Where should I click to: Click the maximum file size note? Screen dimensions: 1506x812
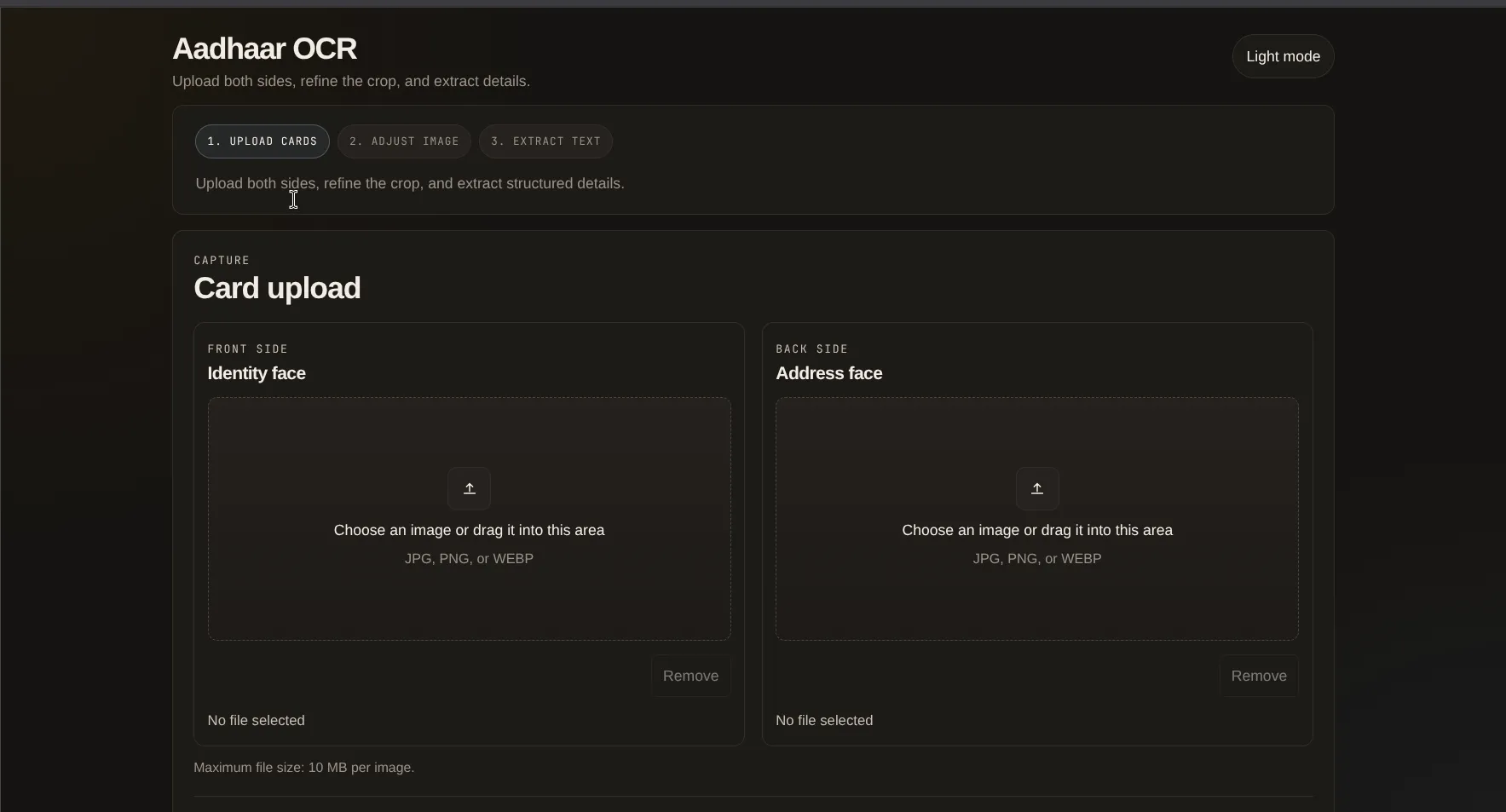click(303, 768)
